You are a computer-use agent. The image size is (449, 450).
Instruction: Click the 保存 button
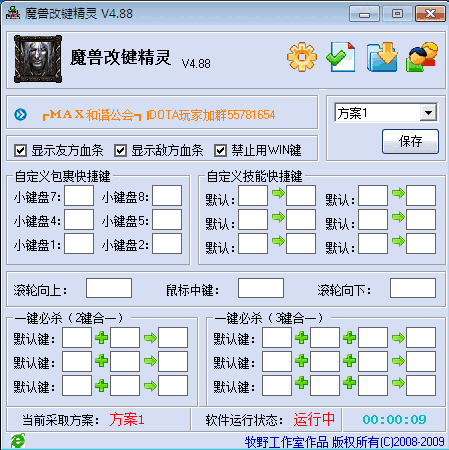410,142
